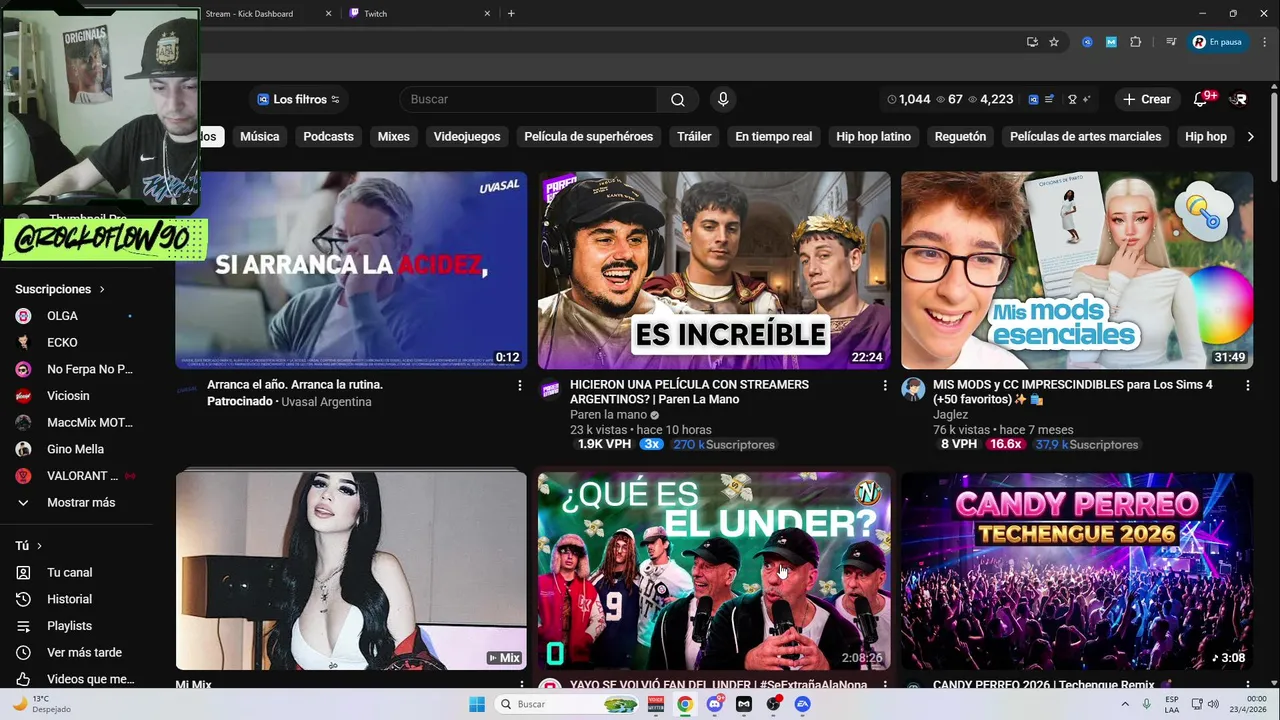Click the sparkle icon in vidIQ stats bar
This screenshot has height=720, width=1280.
pyautogui.click(x=1086, y=99)
